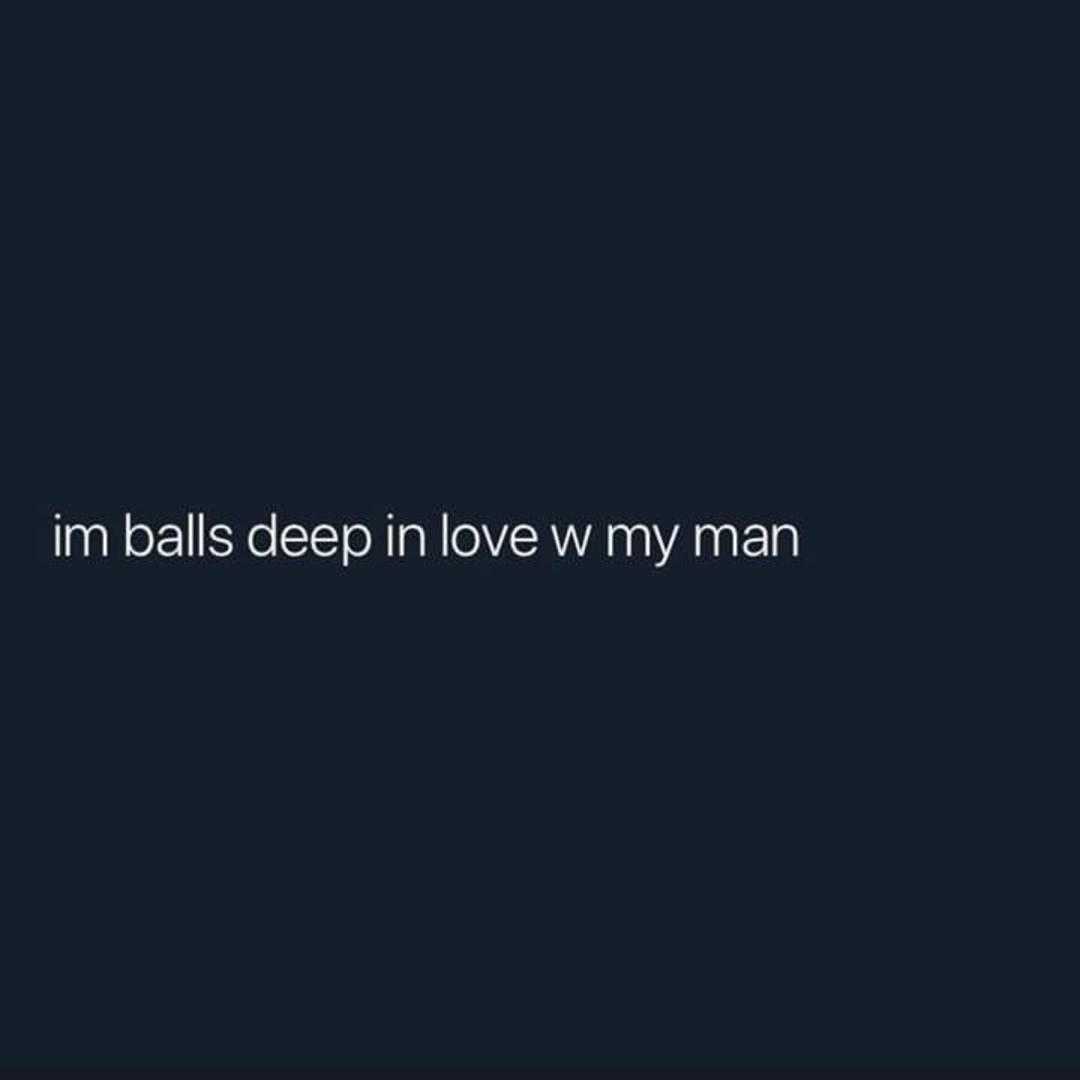This screenshot has height=1080, width=1080.
Task: Click the letter "d" in "deep"
Action: point(262,535)
